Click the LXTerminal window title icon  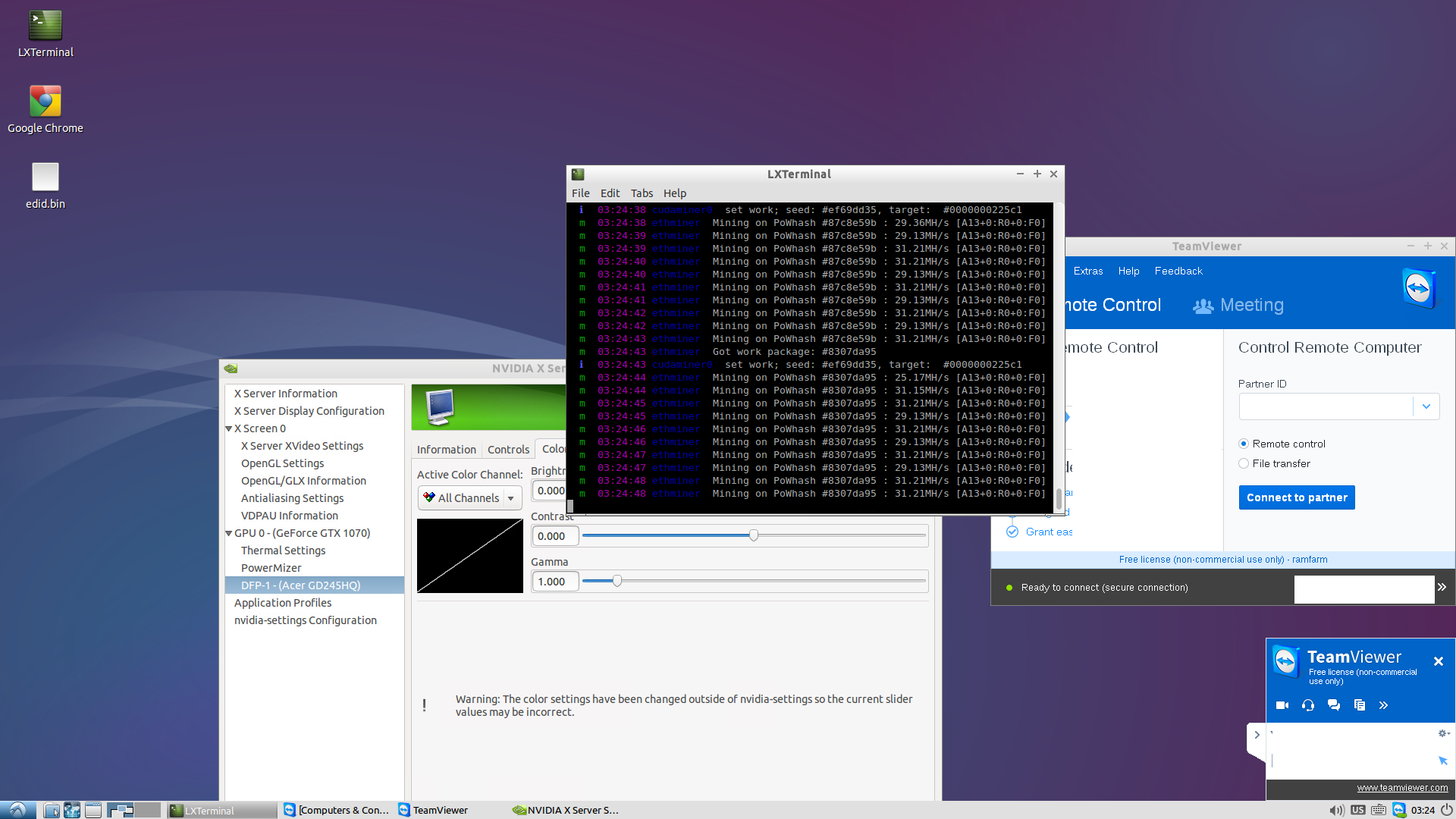578,174
